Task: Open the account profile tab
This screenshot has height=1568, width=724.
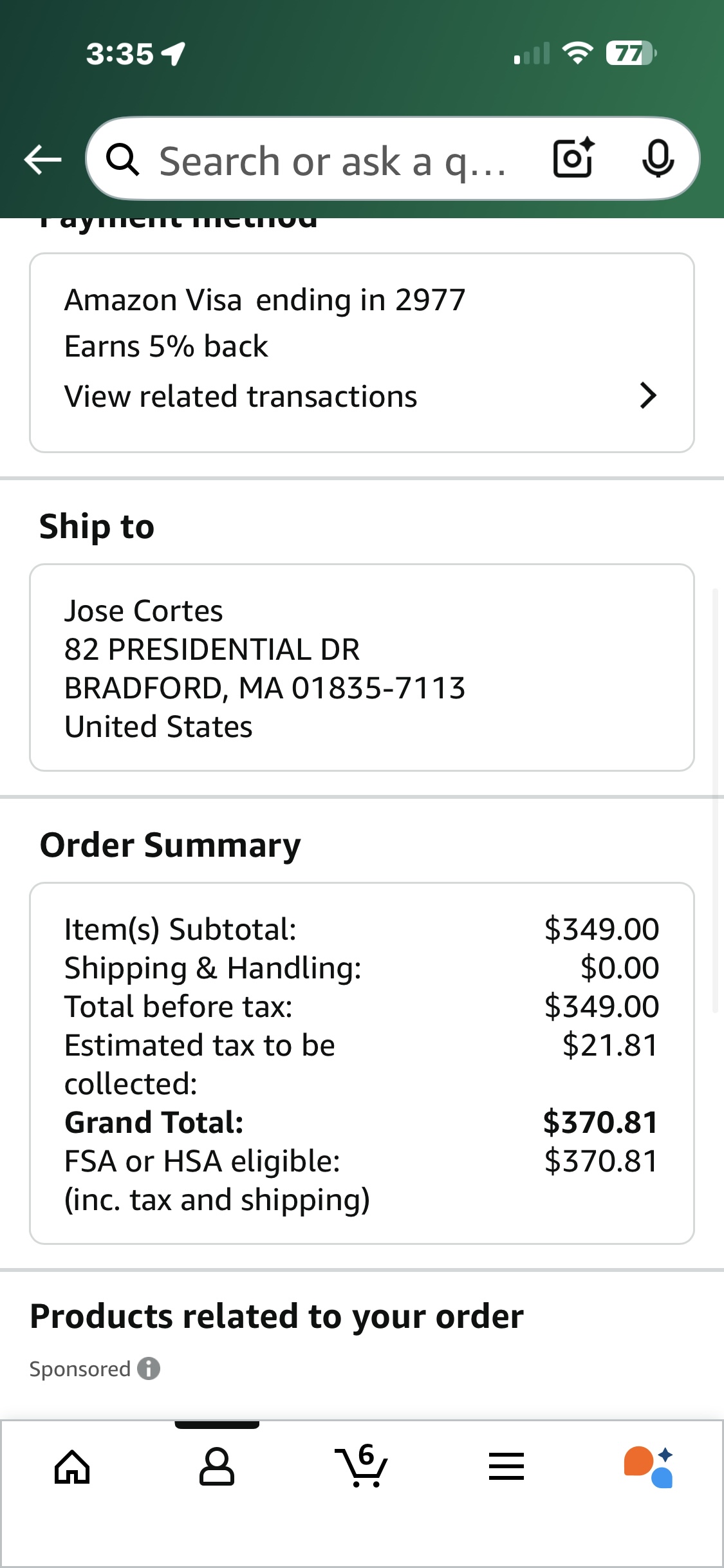Action: pos(217,1468)
